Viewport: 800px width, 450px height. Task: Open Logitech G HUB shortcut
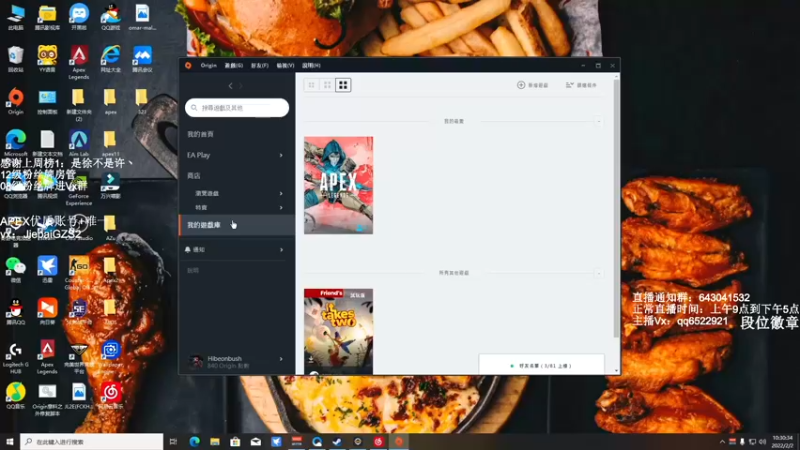coord(16,357)
